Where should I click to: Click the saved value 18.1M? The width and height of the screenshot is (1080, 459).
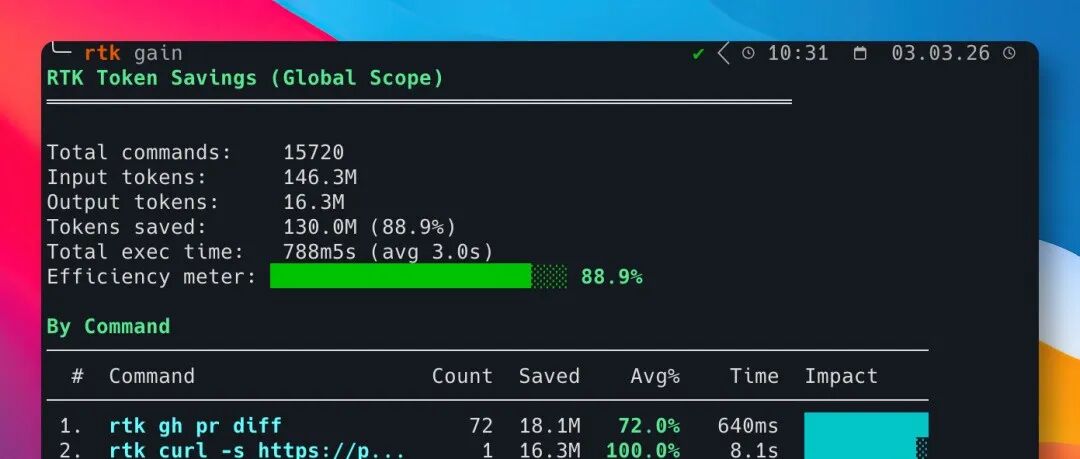tap(549, 425)
